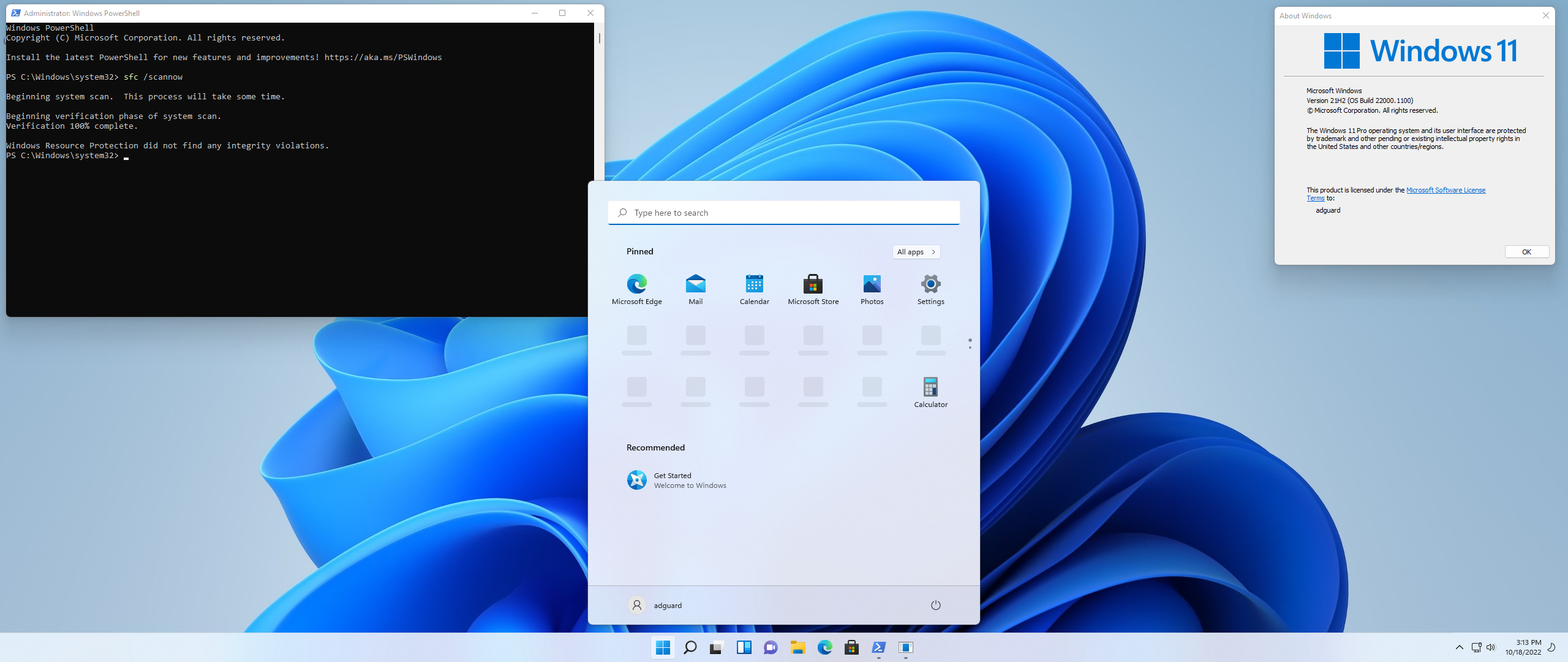Open Search from the taskbar
1568x662 pixels.
(690, 647)
